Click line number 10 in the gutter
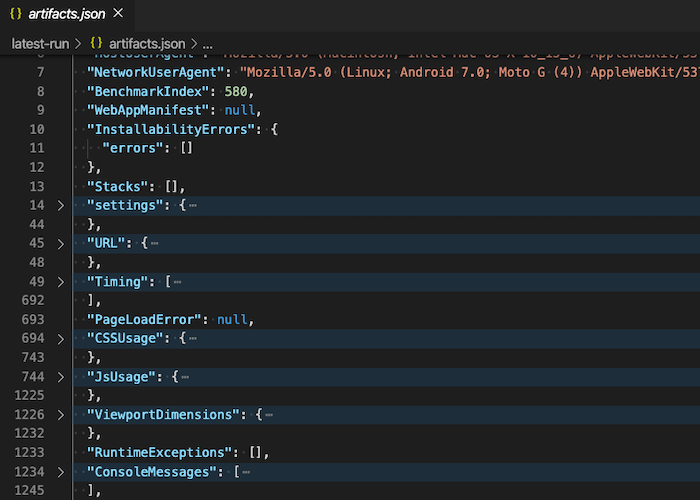Image resolution: width=700 pixels, height=500 pixels. coord(37,129)
